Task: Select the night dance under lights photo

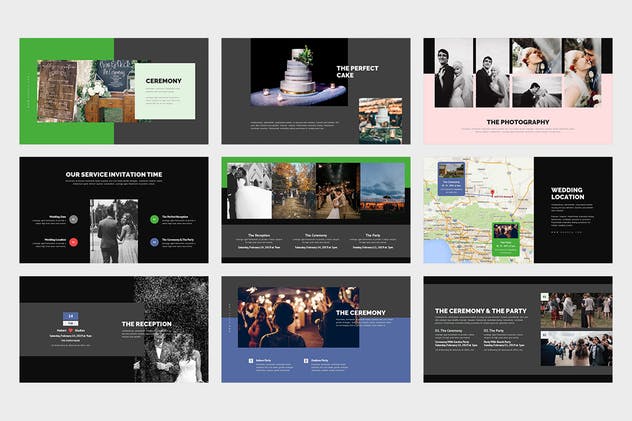Action: click(x=338, y=191)
